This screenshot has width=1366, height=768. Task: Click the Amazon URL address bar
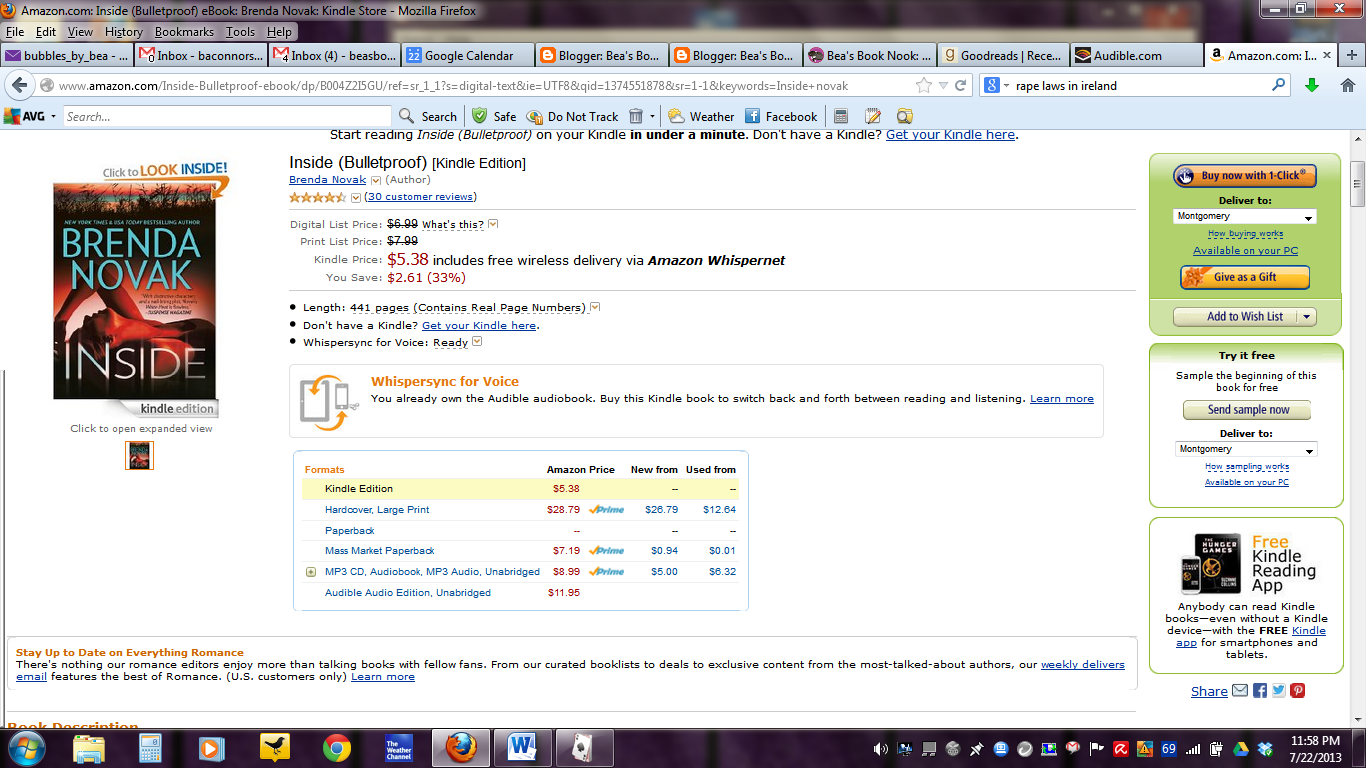(485, 85)
